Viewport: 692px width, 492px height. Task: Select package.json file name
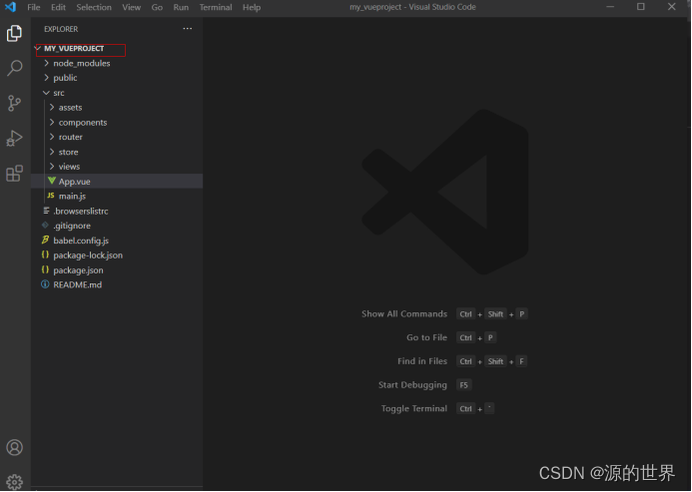pos(79,270)
